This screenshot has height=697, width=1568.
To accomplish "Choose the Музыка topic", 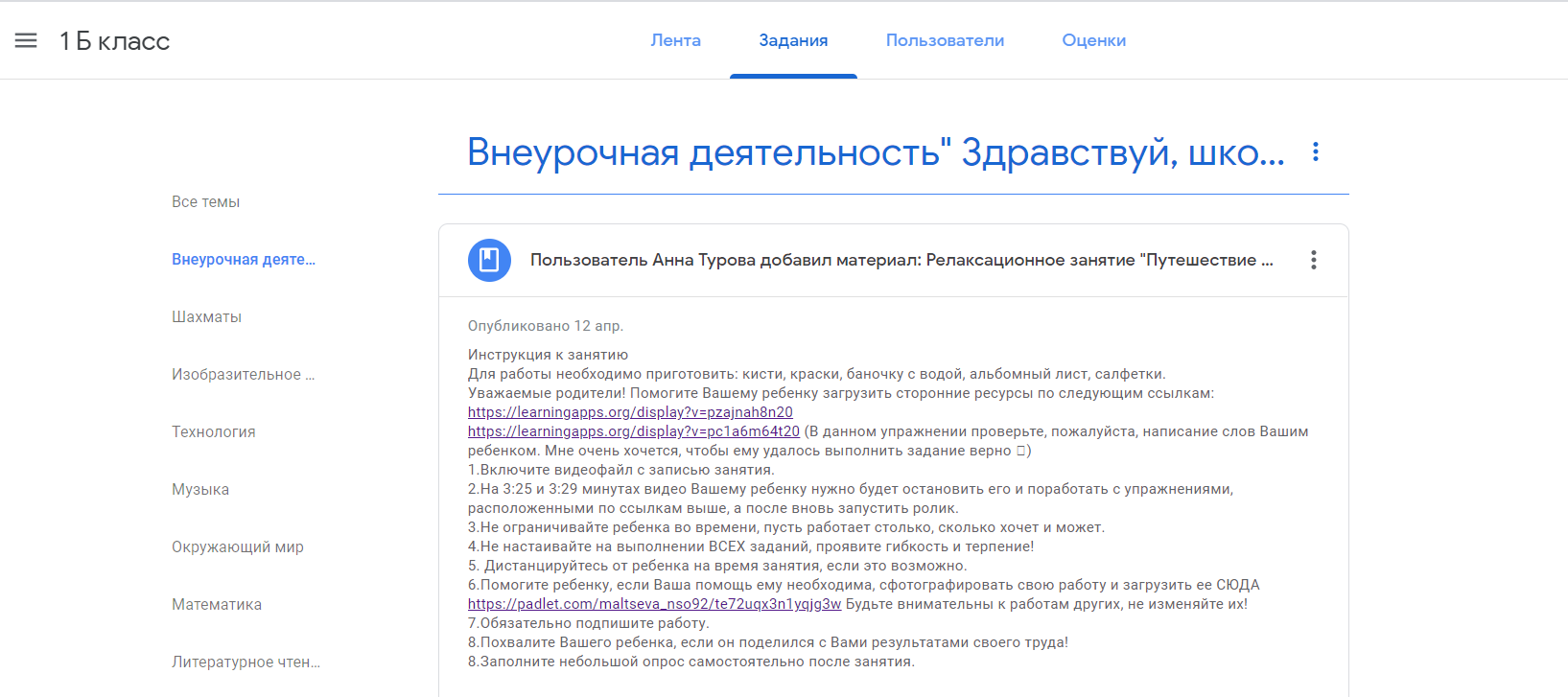I will click(x=200, y=489).
